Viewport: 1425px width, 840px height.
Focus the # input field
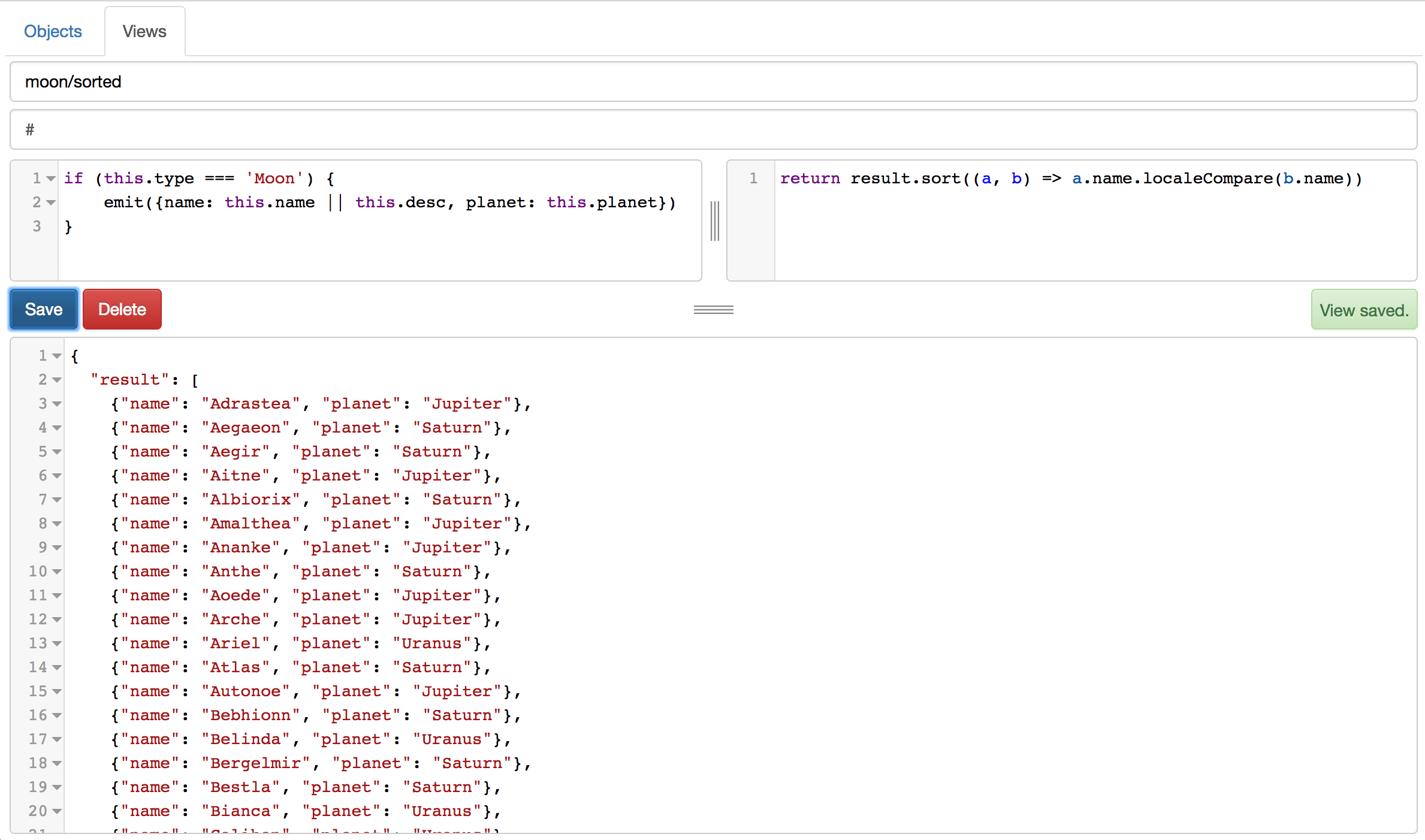(x=713, y=129)
